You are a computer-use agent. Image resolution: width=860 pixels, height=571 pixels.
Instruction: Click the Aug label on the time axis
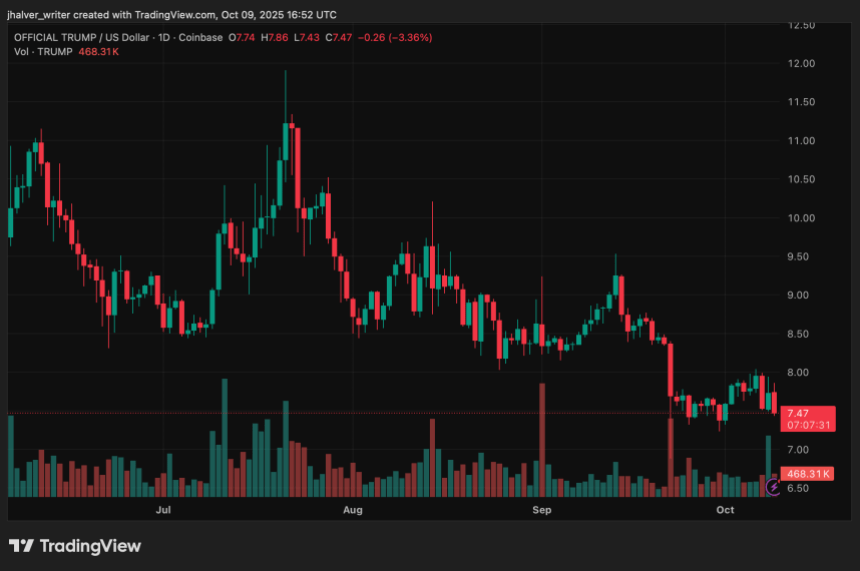pos(352,510)
